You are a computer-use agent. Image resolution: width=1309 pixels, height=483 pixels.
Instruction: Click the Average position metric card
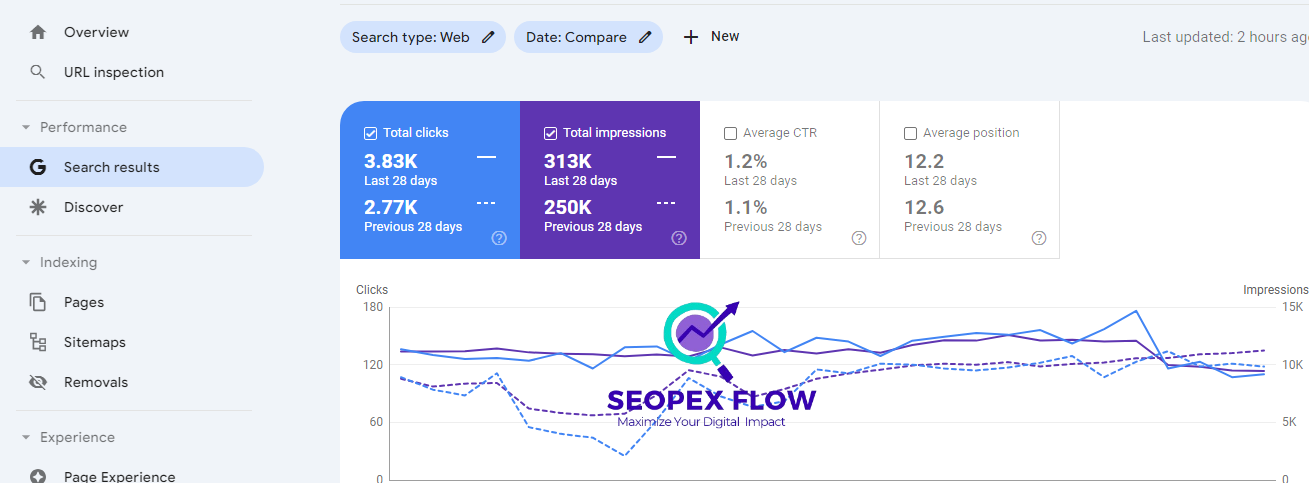(x=970, y=179)
